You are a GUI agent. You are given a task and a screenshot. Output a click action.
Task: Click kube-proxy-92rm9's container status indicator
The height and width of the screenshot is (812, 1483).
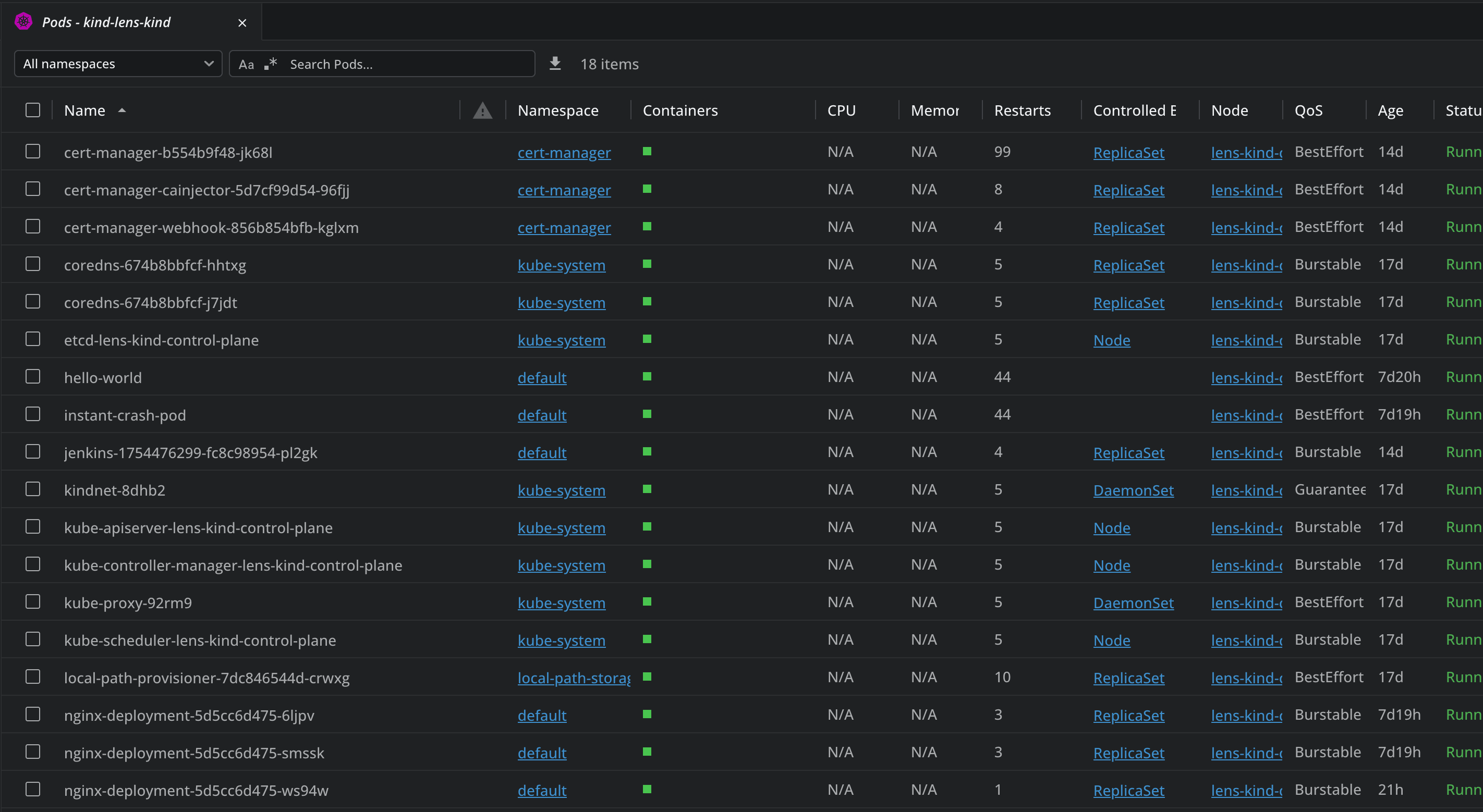click(648, 602)
